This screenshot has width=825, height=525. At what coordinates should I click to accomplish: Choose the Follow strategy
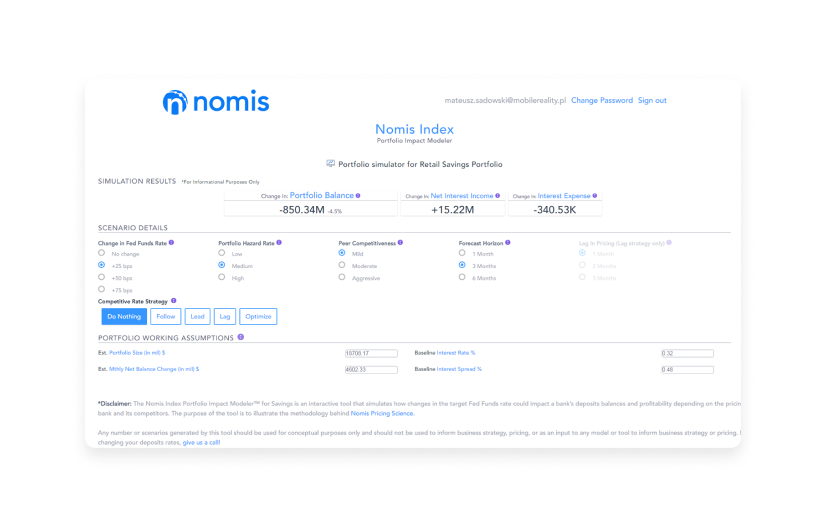(x=166, y=317)
